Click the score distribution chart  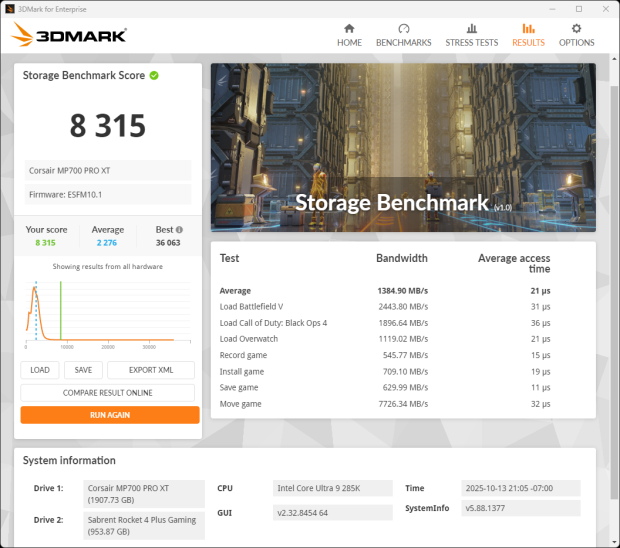pyautogui.click(x=110, y=312)
